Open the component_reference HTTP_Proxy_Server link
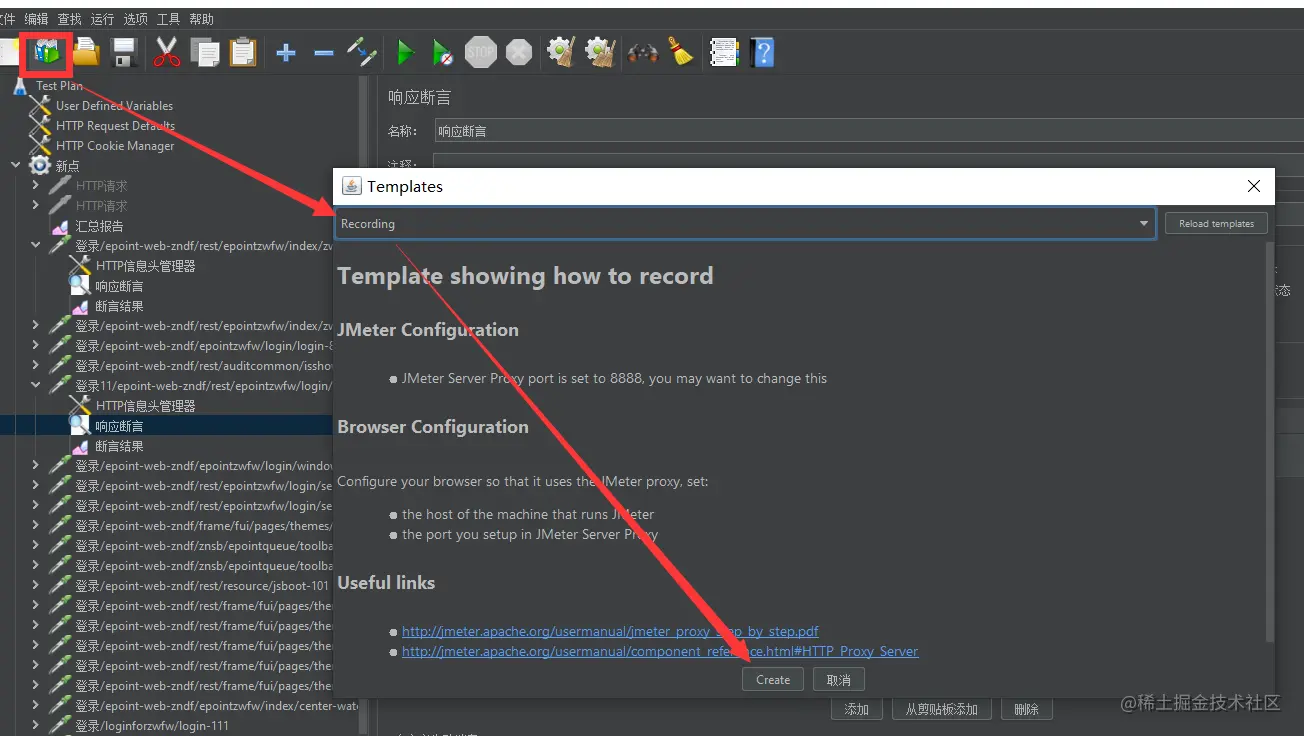 pos(660,651)
